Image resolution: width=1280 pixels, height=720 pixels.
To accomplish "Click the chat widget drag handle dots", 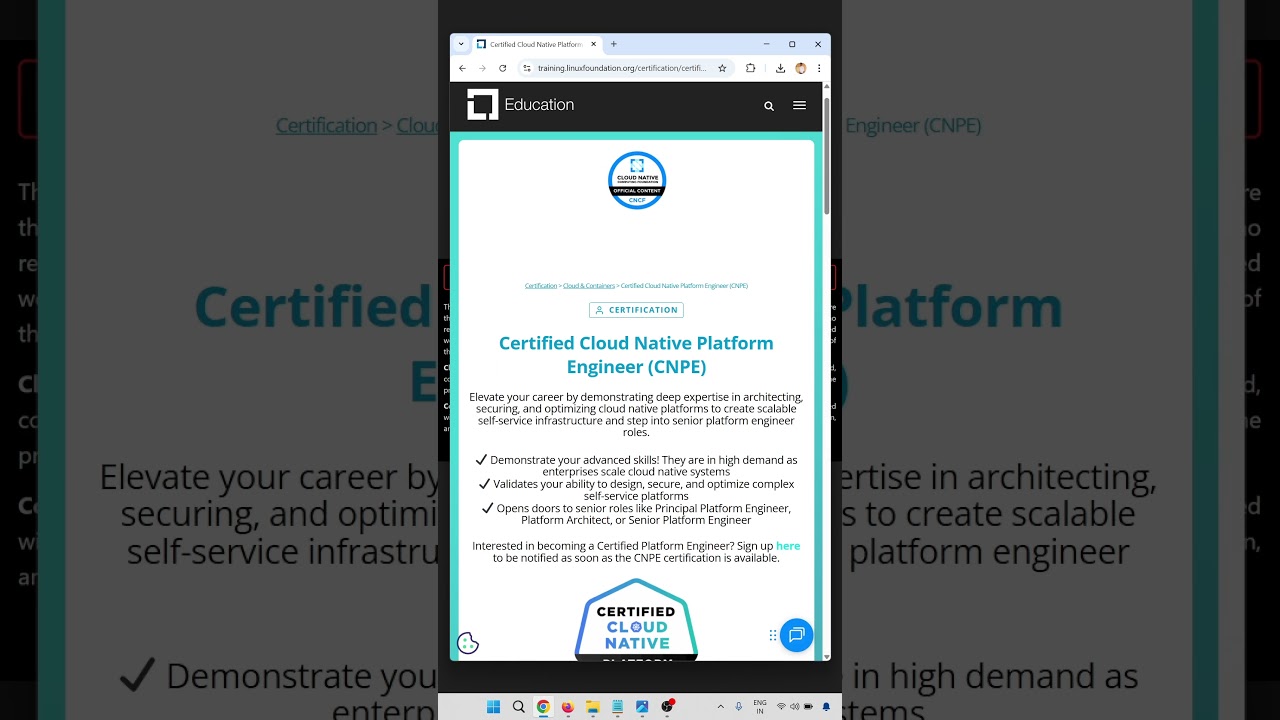I will (x=773, y=635).
